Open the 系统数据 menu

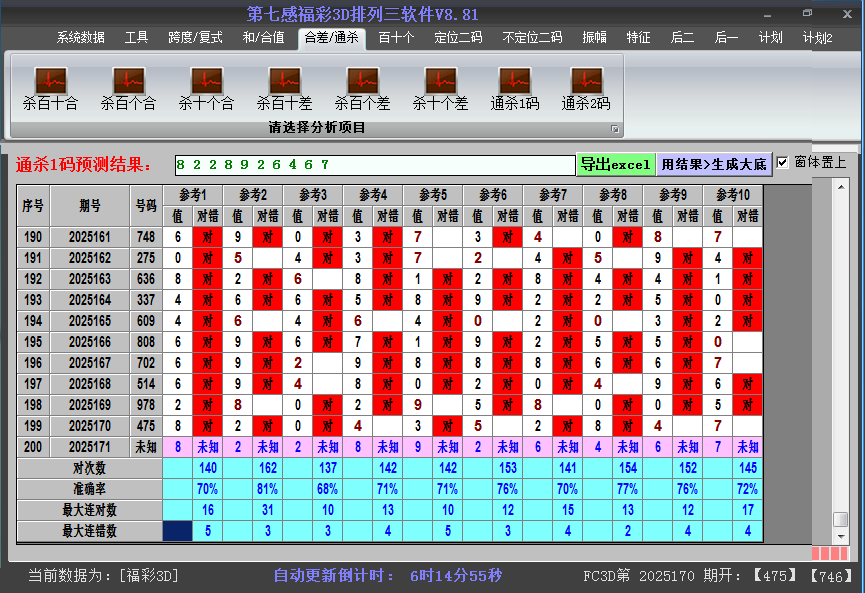tap(81, 38)
